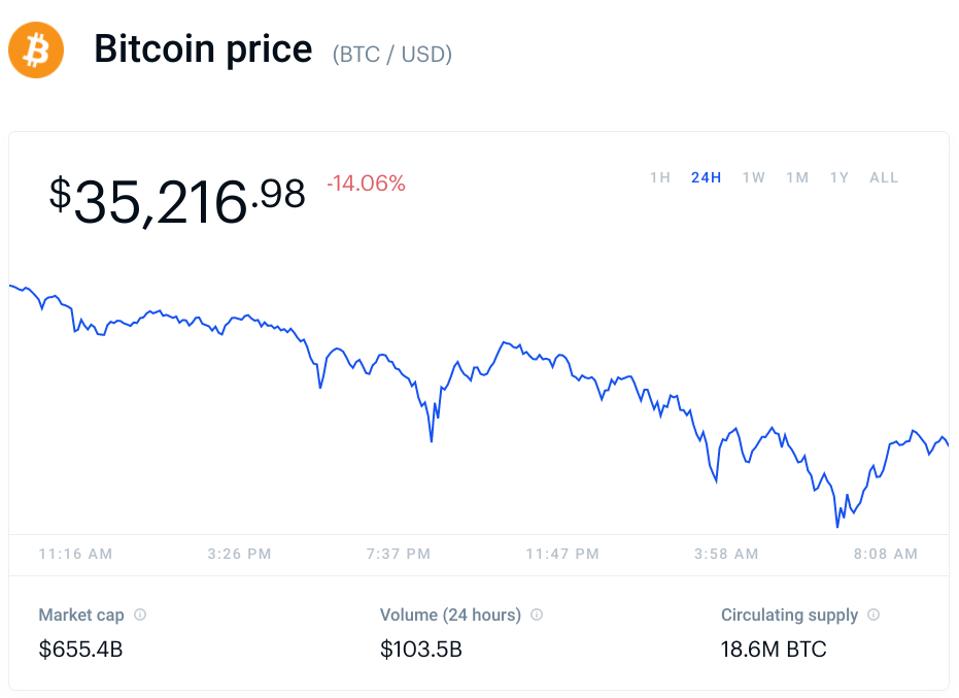Click the (BTC / USD) pair label
This screenshot has height=698, width=959.
(x=392, y=54)
